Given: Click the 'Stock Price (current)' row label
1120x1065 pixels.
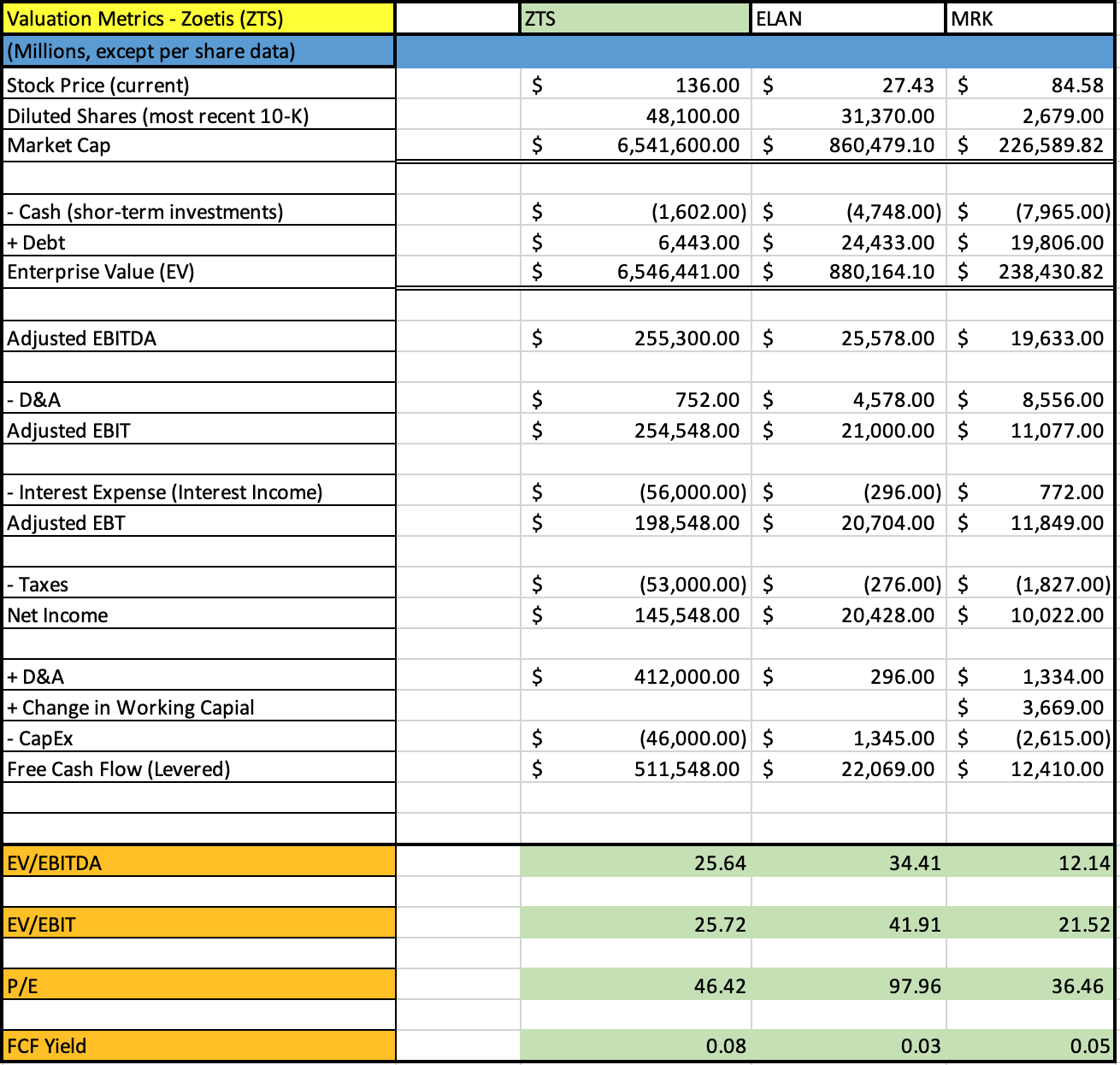Looking at the screenshot, I should 98,85.
